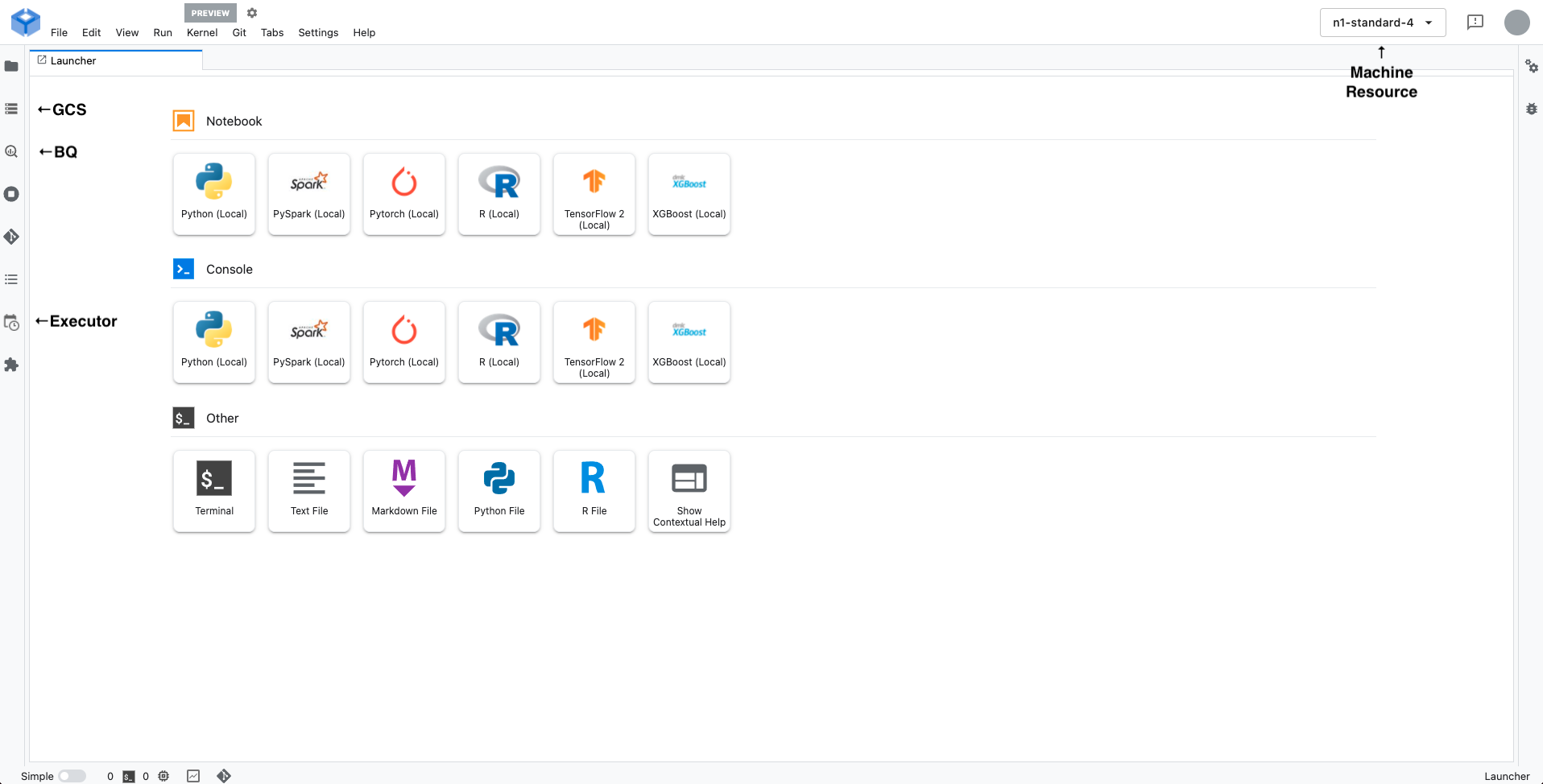1543x784 pixels.
Task: Open the Git menu
Action: click(239, 33)
